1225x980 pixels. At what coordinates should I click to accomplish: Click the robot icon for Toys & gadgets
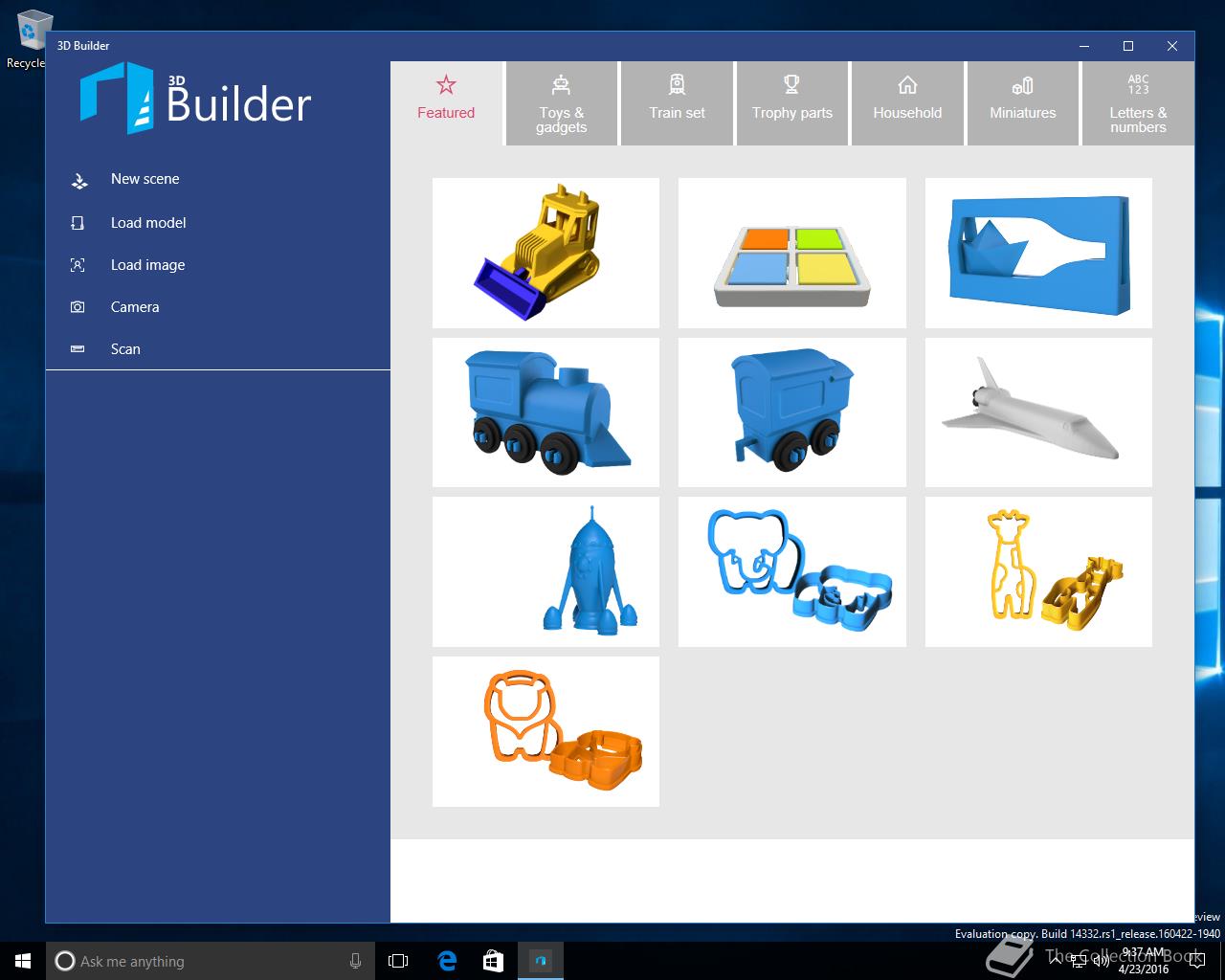coord(561,85)
